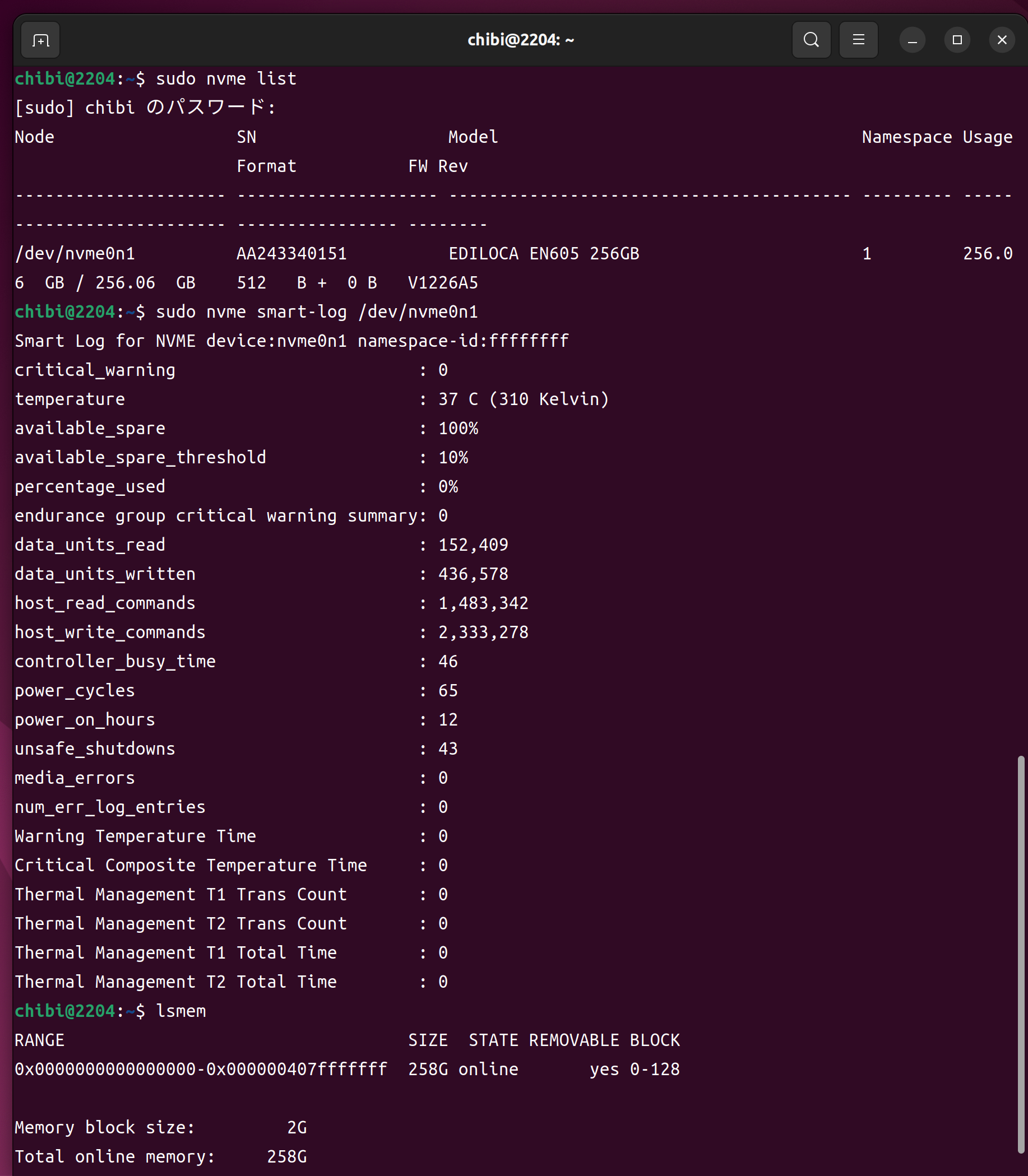
Task: Minimize the terminal window
Action: pyautogui.click(x=912, y=40)
